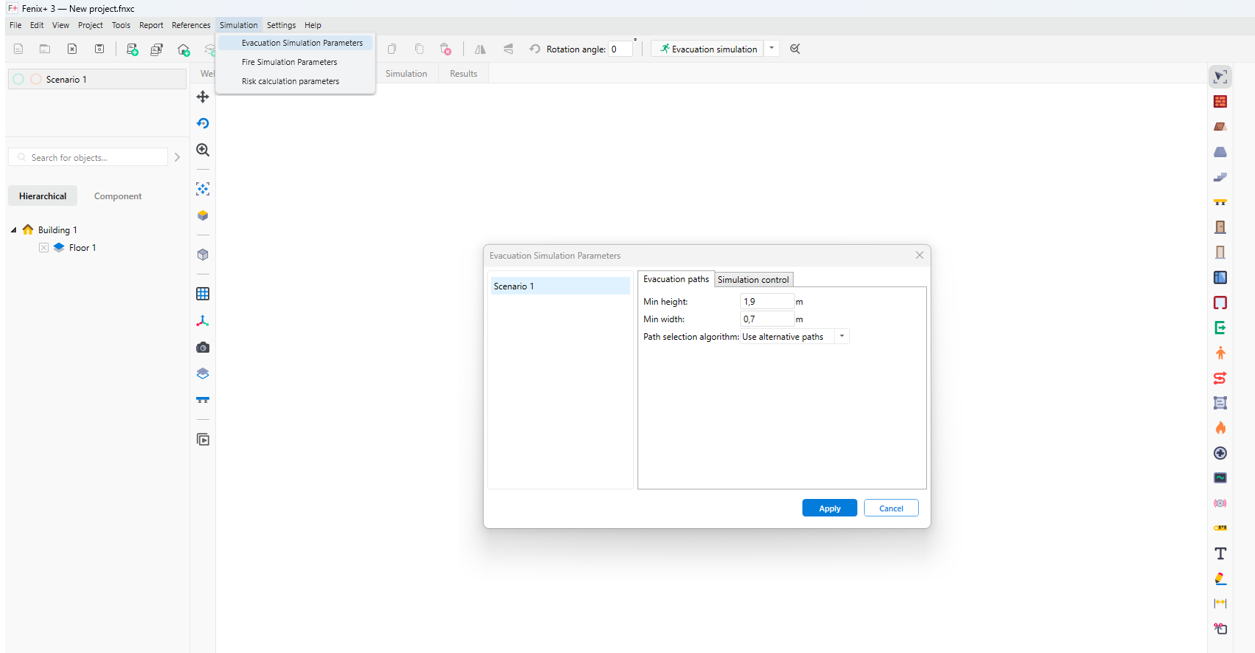The height and width of the screenshot is (653, 1255).
Task: Select the person placement tool
Action: pos(1220,353)
